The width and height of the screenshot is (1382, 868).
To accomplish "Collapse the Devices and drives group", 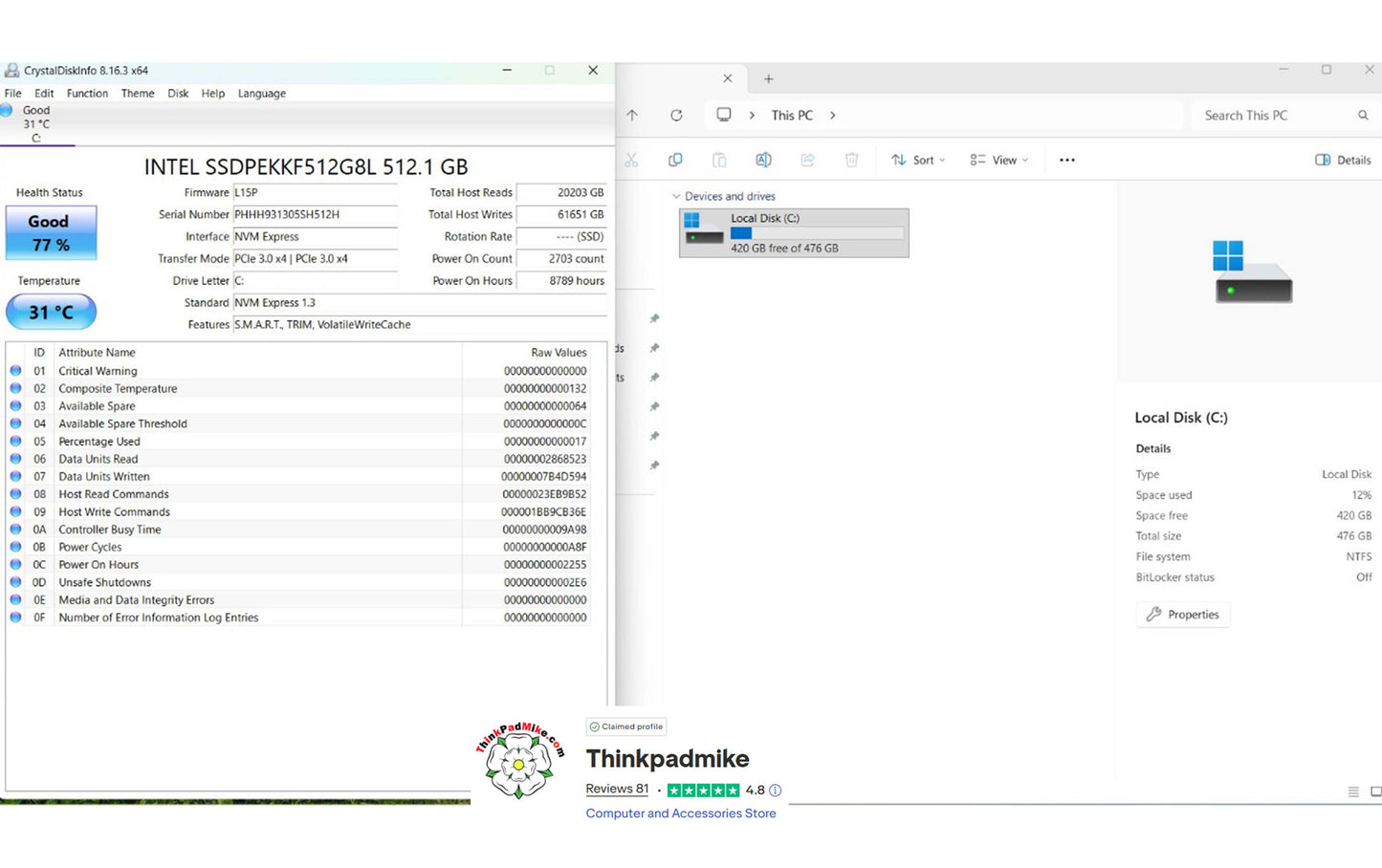I will (676, 197).
